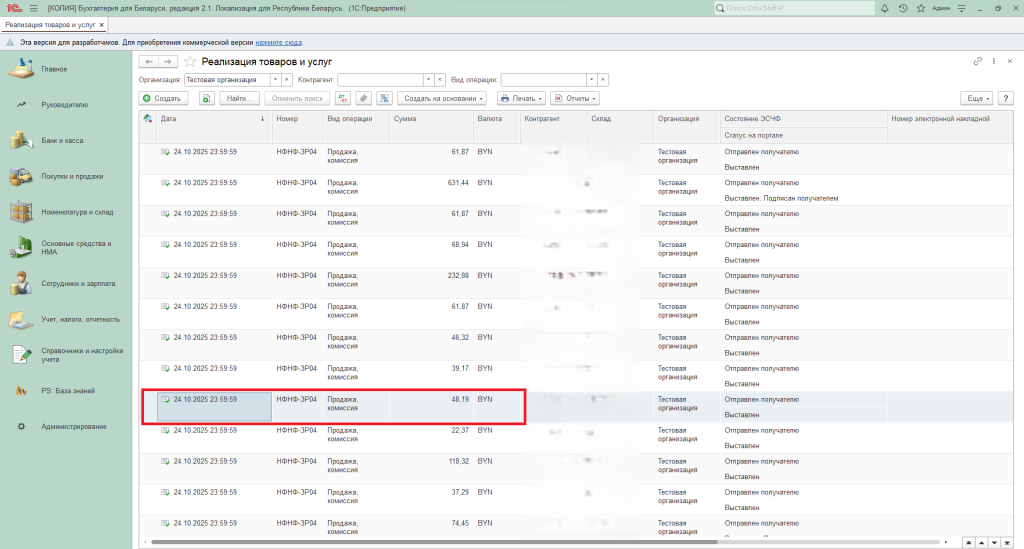This screenshot has height=549, width=1024.
Task: Expand the Вид операции filter dropdown
Action: (x=591, y=79)
